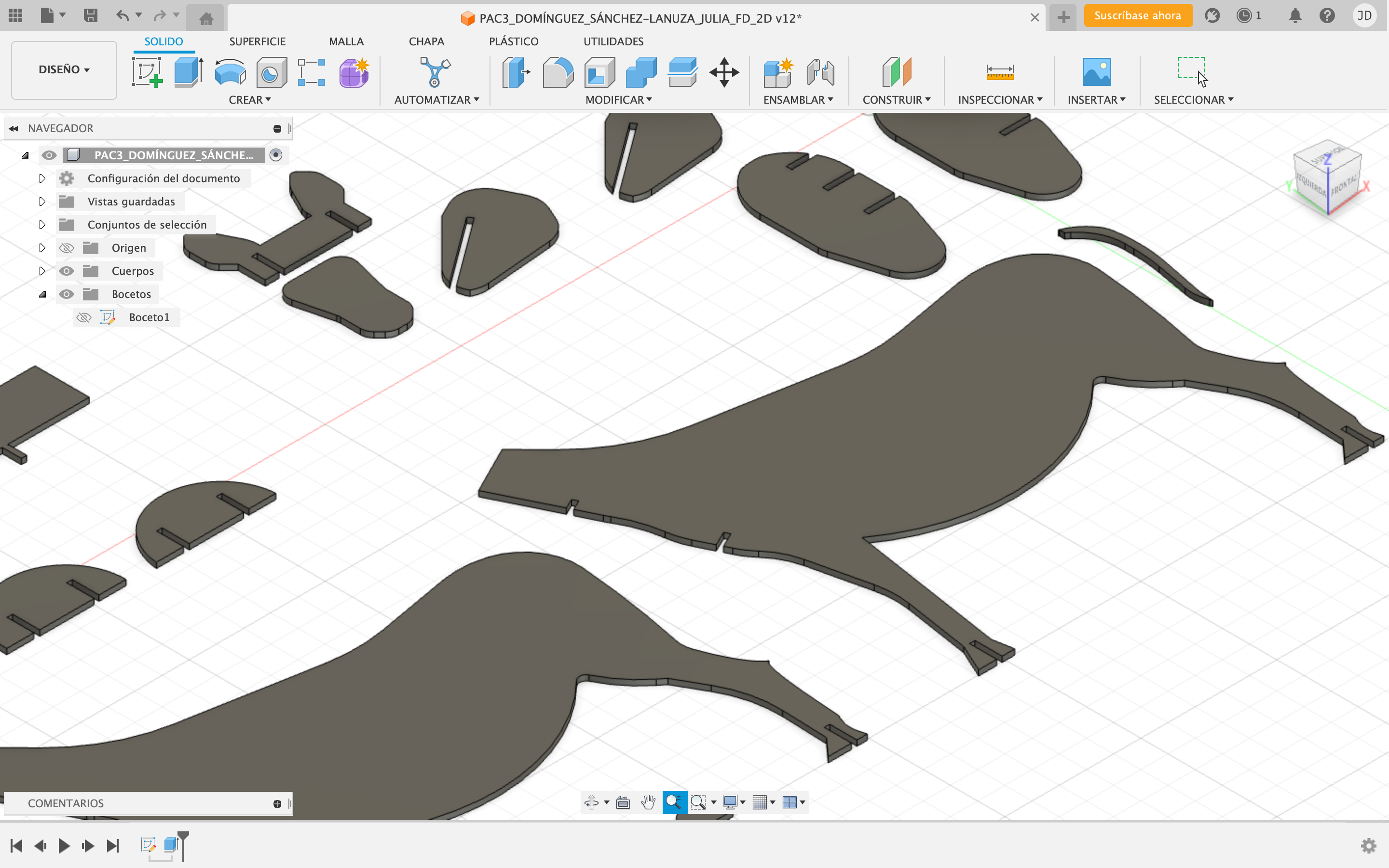Open the CREAR dropdown menu
Screen dimensions: 1389x868
point(250,100)
